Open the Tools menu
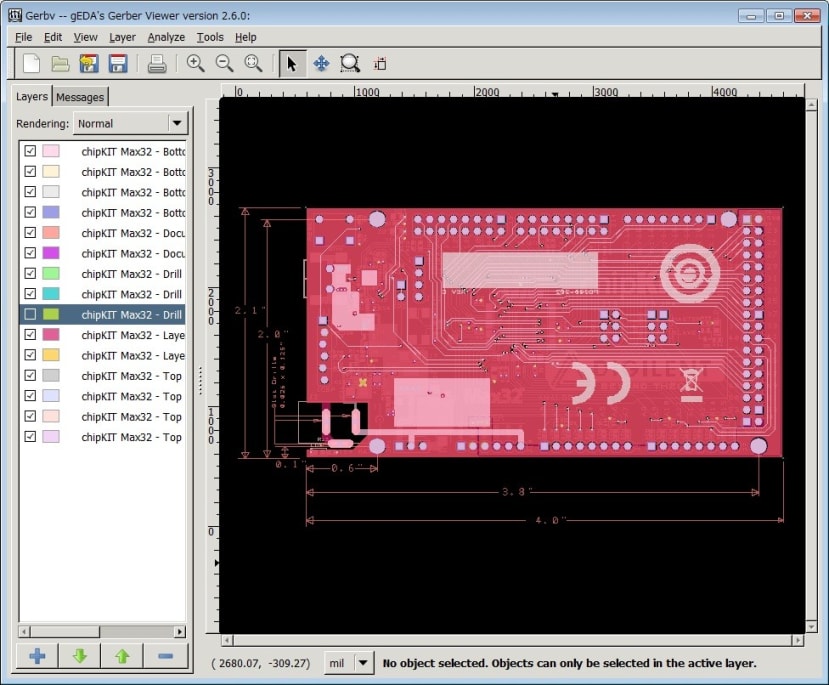Viewport: 829px width, 685px height. point(210,37)
